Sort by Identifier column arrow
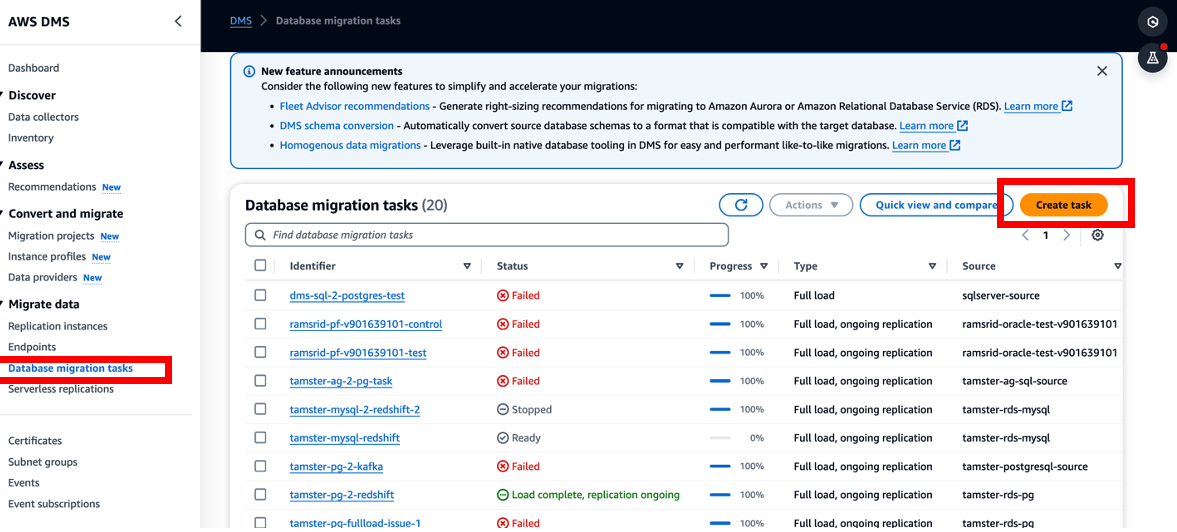 pyautogui.click(x=467, y=266)
